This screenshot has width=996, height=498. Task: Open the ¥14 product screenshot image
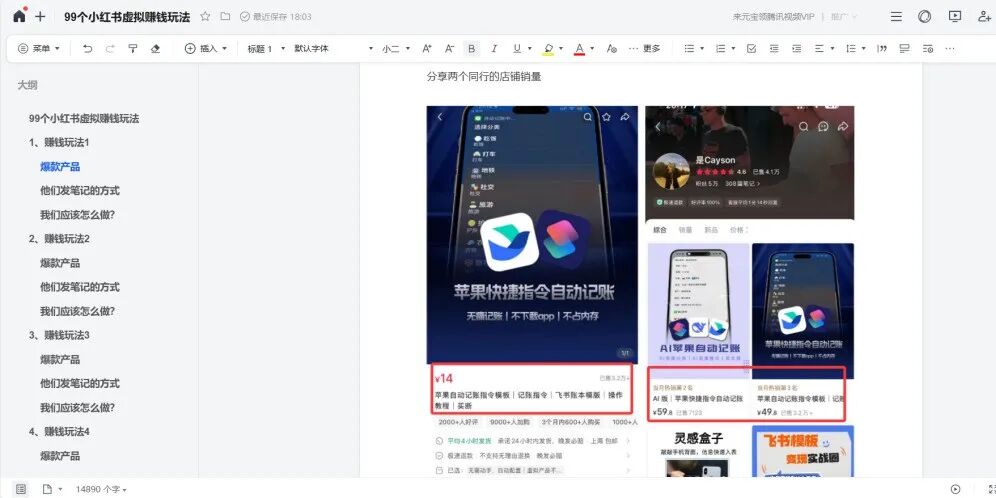pos(532,292)
